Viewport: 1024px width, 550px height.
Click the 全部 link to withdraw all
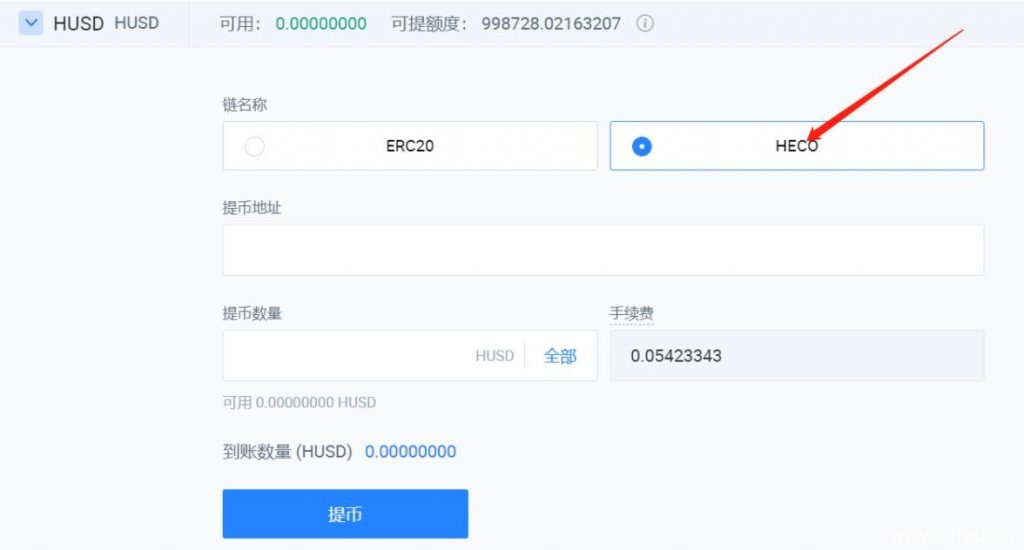tap(560, 356)
